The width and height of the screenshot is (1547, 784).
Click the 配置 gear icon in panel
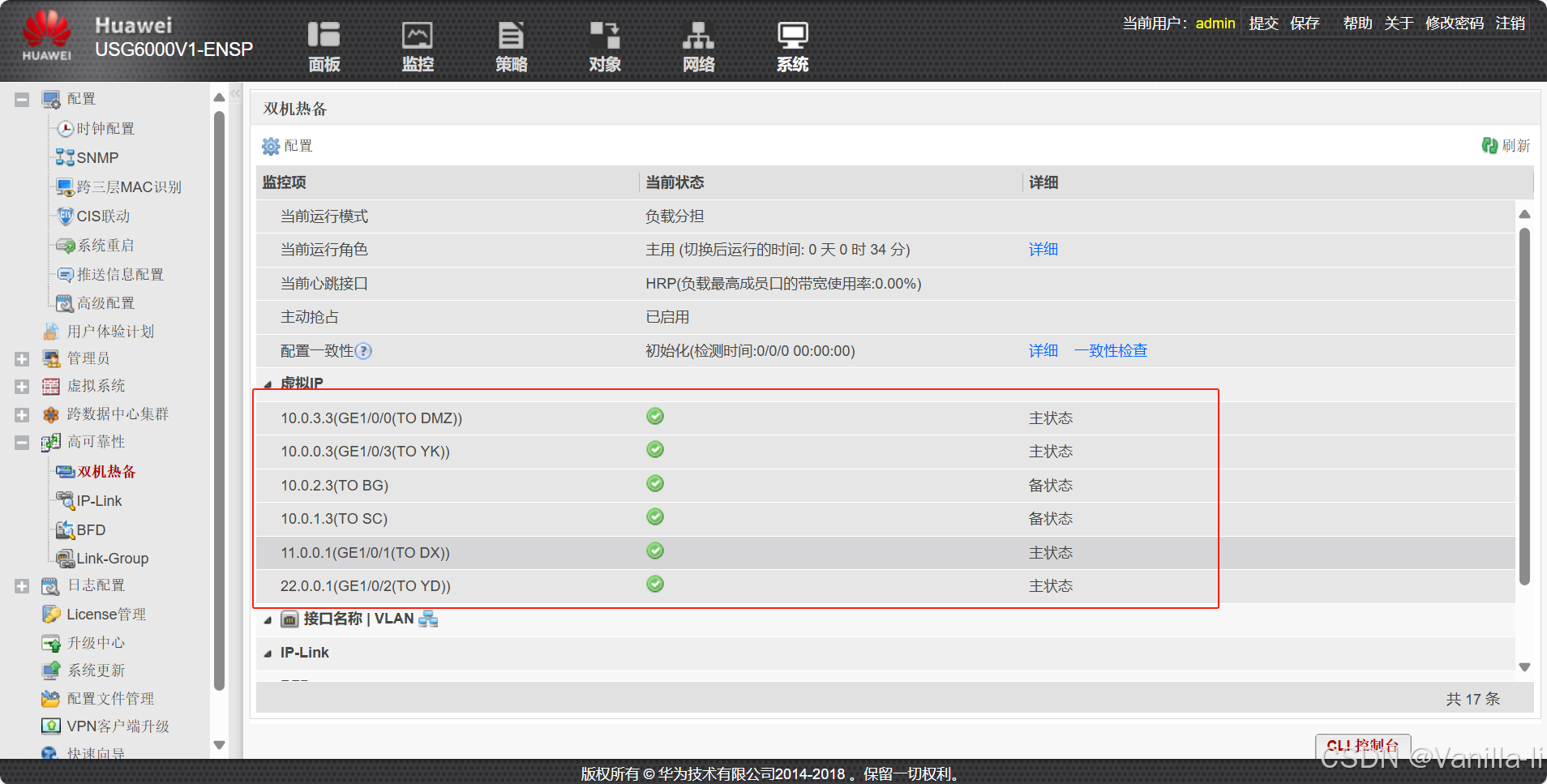[271, 146]
